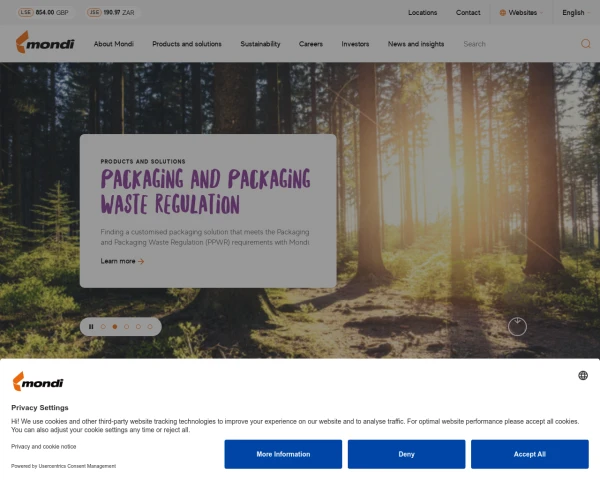Click the More Information button
Screen dimensions: 600x480
pyautogui.click(x=283, y=454)
